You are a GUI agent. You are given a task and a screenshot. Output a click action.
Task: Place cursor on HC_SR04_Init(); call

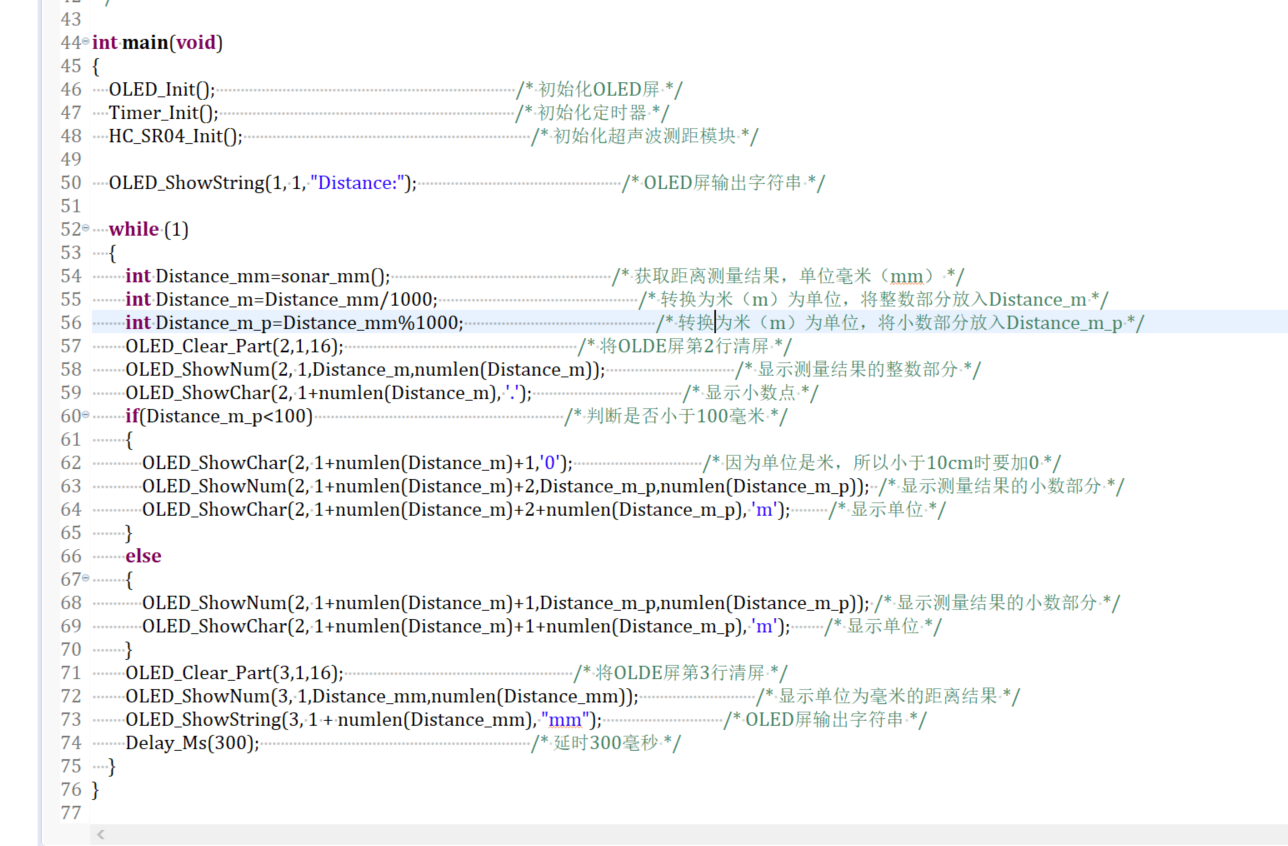176,136
